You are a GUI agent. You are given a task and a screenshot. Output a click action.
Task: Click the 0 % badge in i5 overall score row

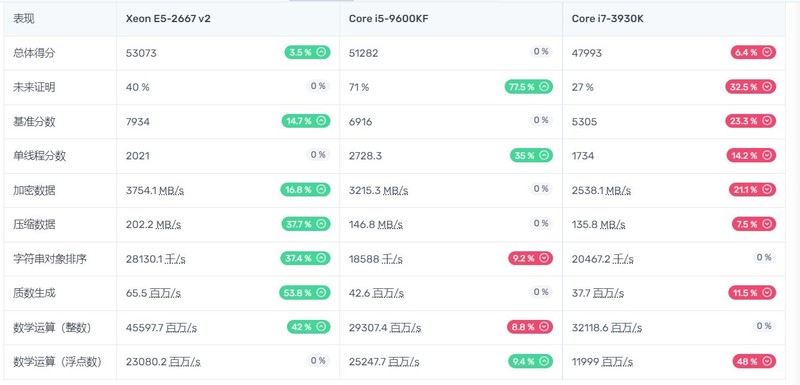pos(541,52)
